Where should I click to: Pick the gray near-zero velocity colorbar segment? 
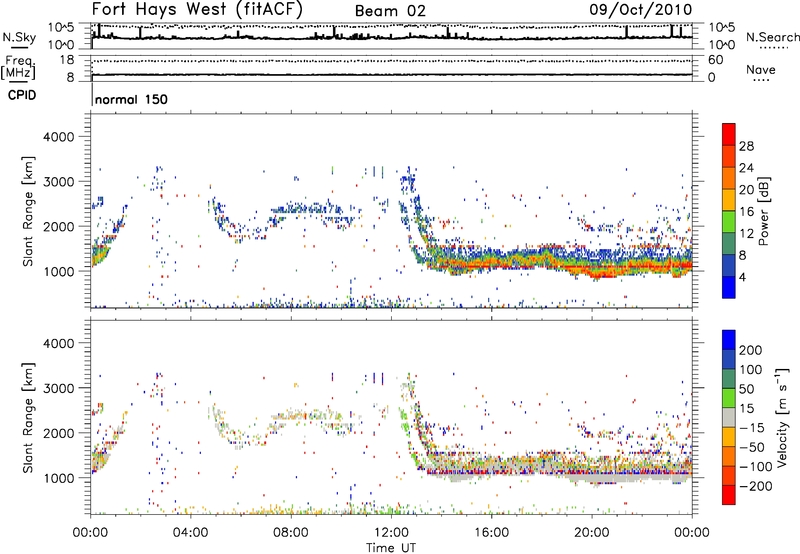(729, 417)
